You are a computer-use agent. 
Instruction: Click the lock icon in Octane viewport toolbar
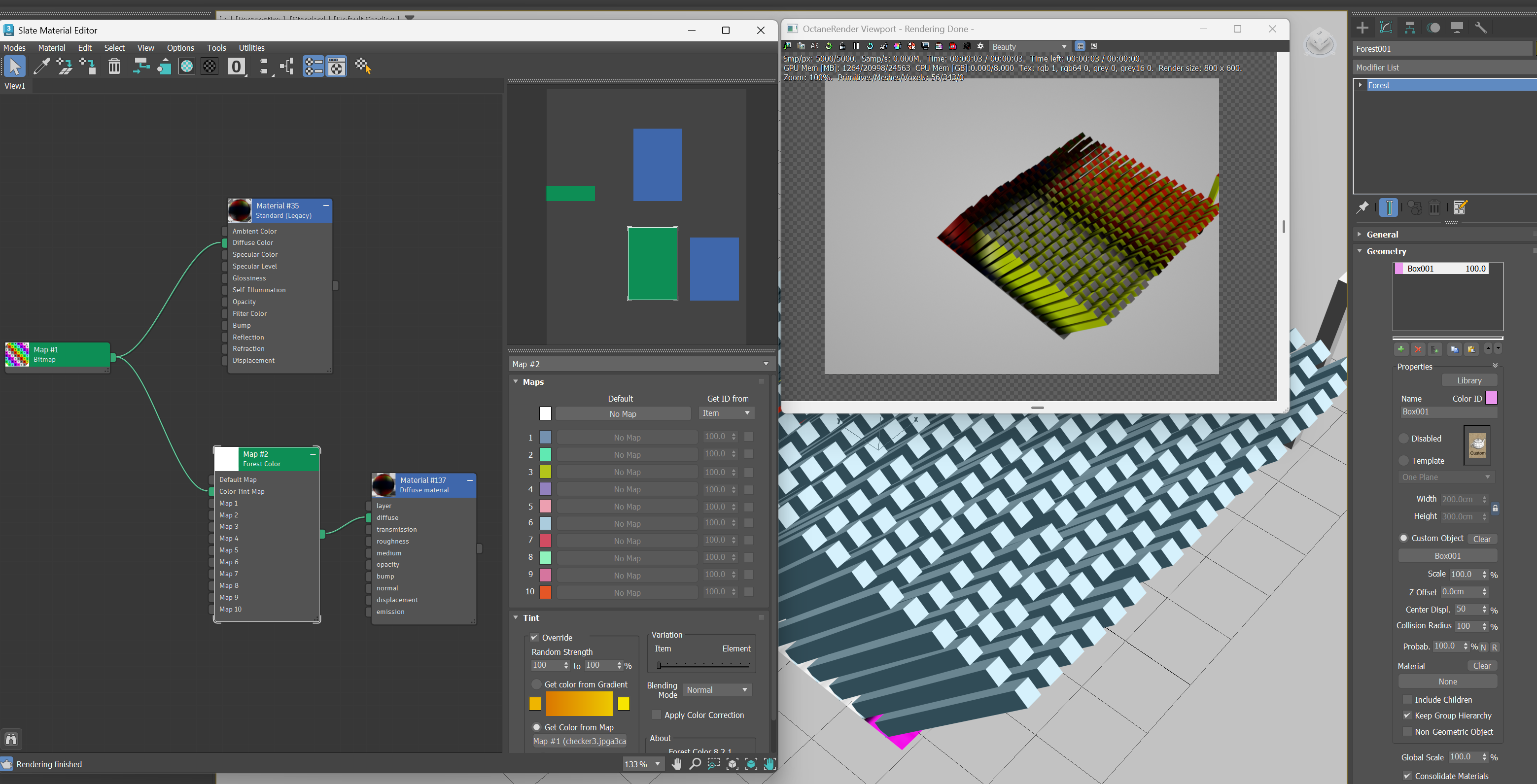coord(842,46)
